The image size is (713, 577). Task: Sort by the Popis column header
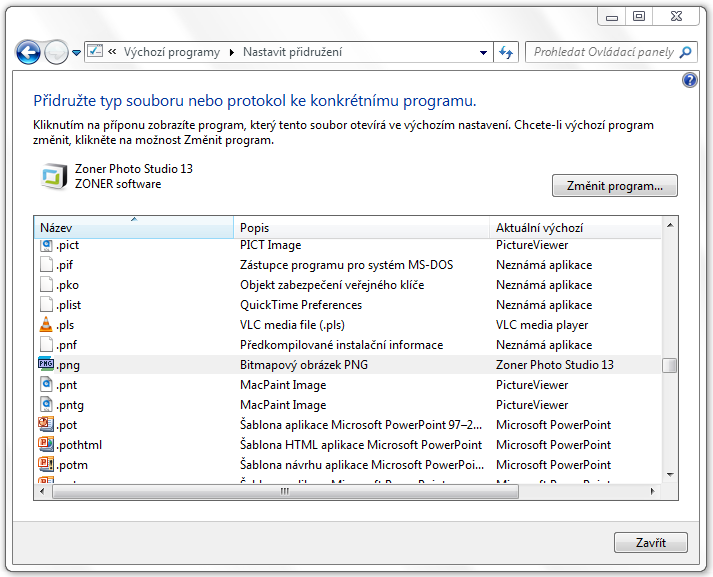(x=362, y=227)
